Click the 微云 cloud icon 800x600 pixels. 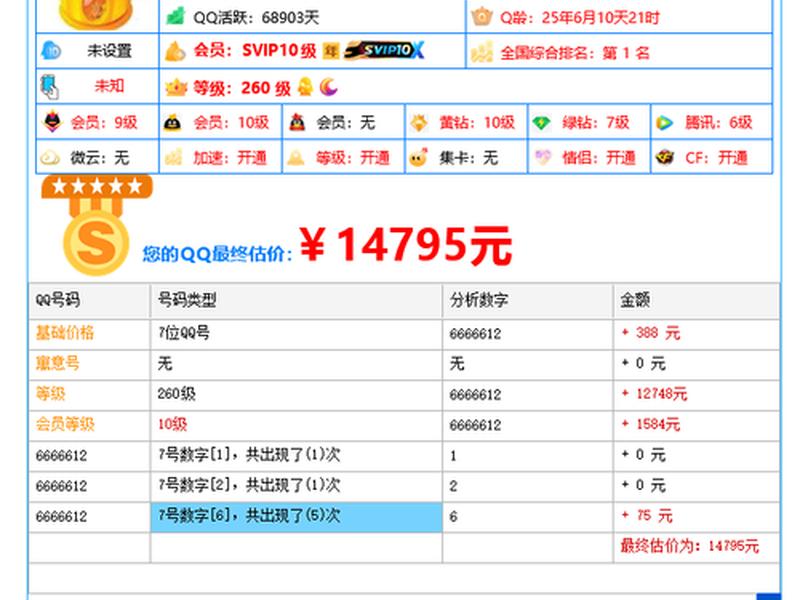[50, 158]
